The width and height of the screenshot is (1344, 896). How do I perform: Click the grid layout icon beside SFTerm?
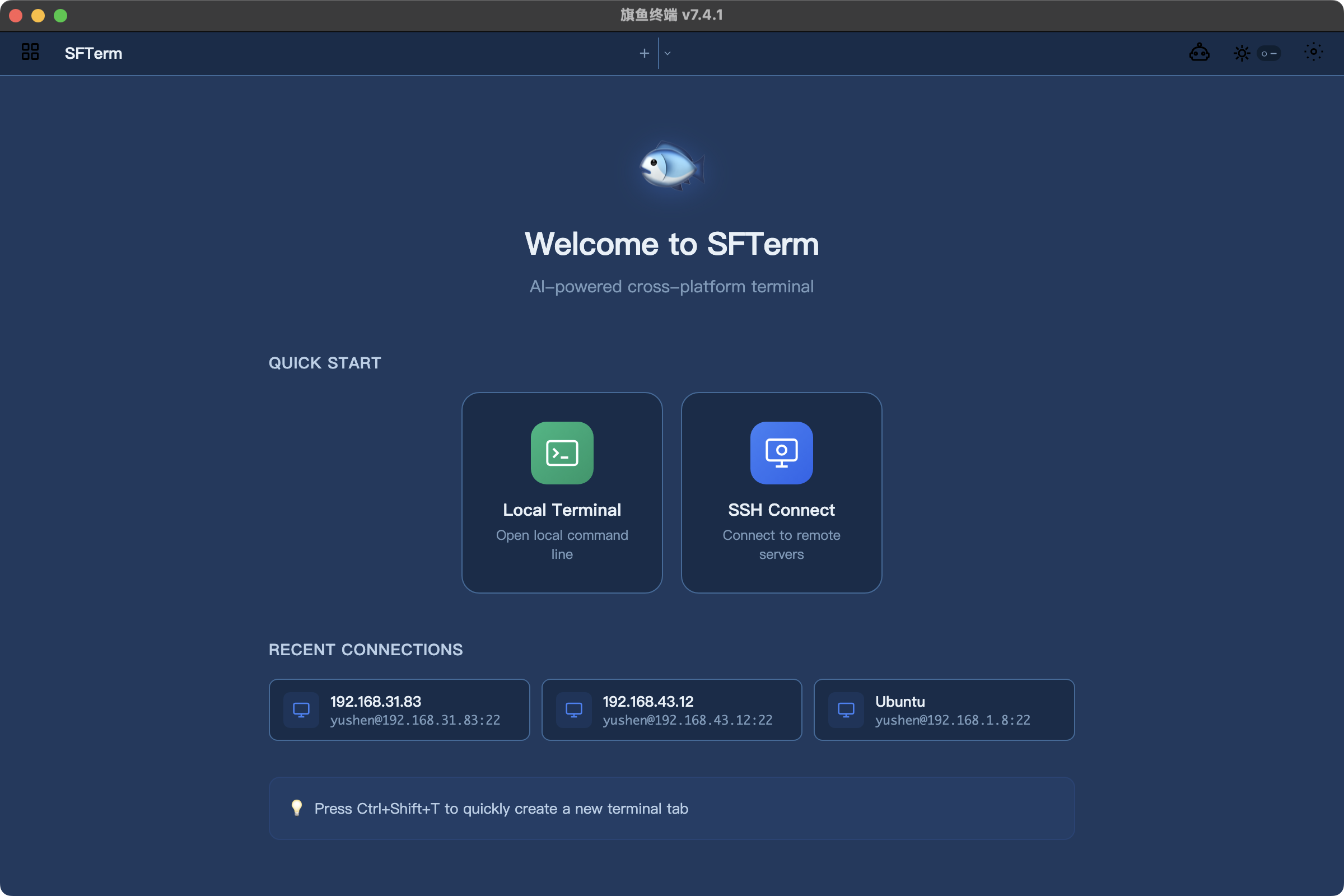pyautogui.click(x=30, y=52)
